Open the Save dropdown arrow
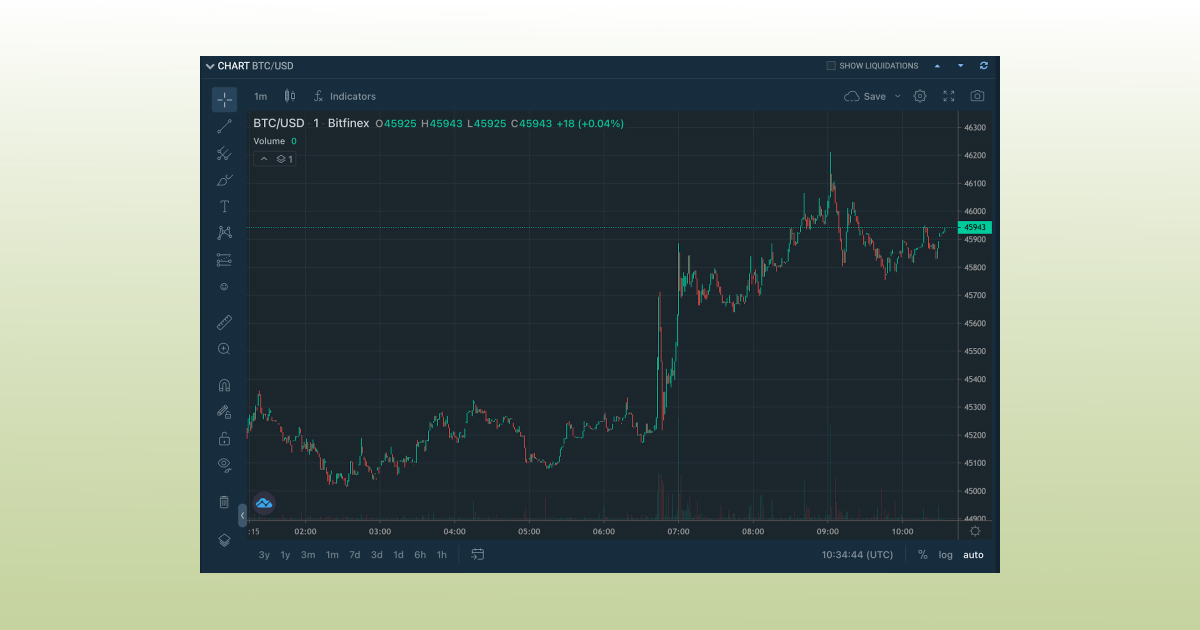Screen dimensions: 1200x630 (x=898, y=96)
